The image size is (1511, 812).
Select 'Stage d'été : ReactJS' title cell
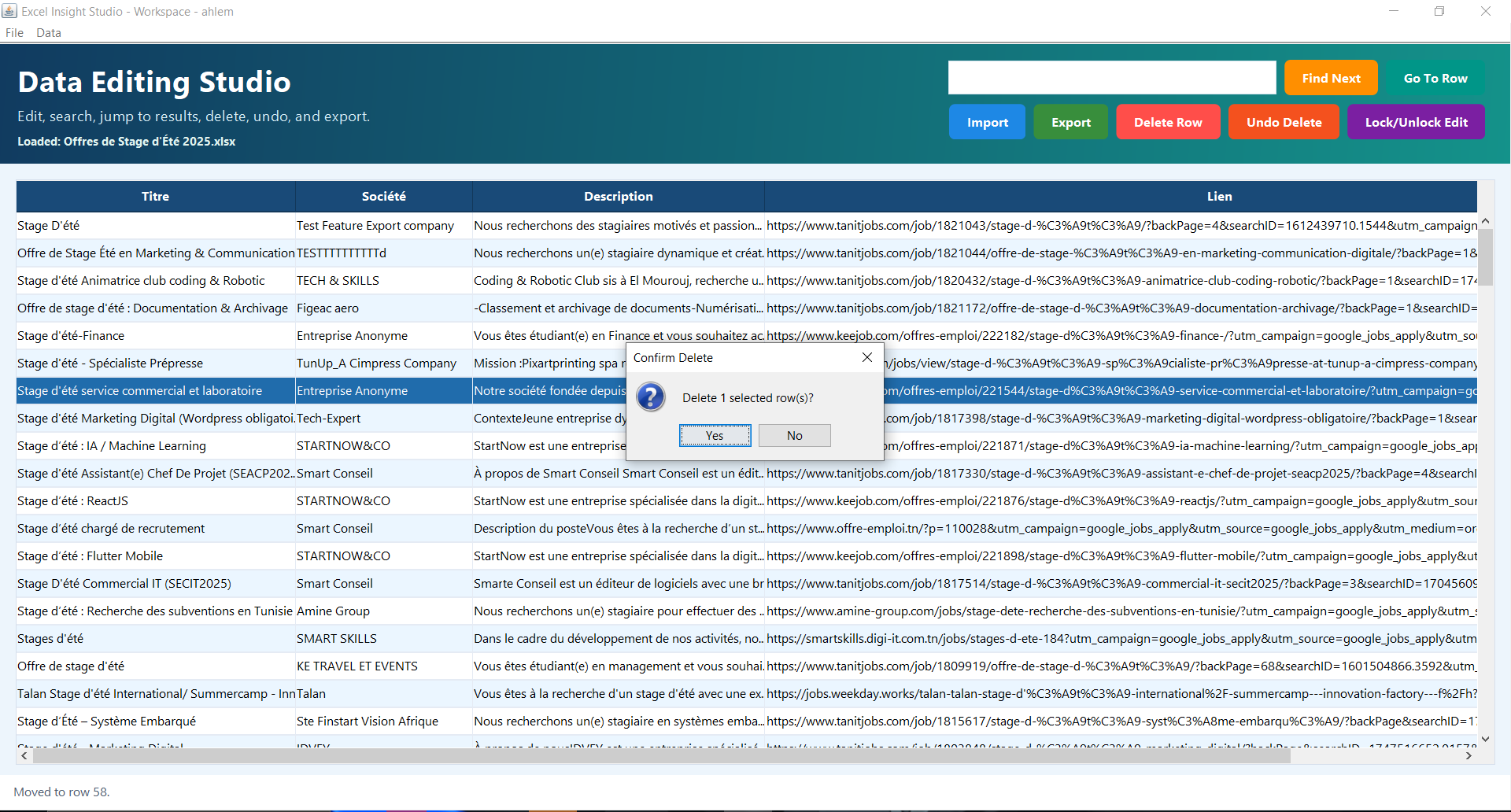(x=156, y=500)
